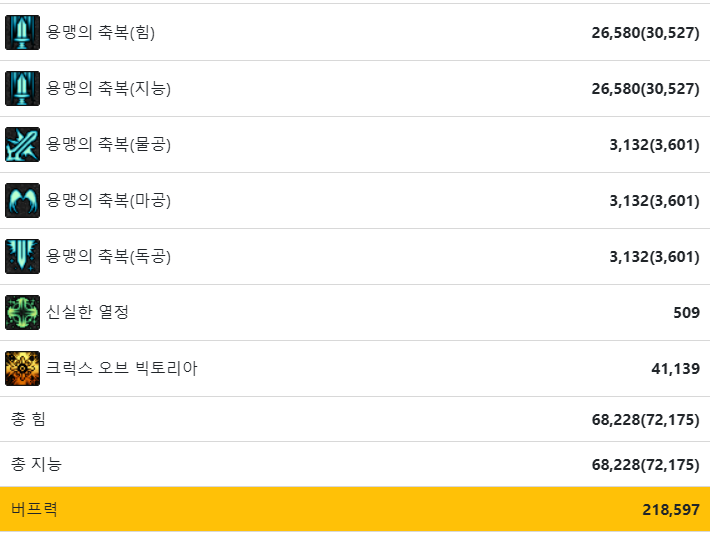Open the 크럭스 오브 빅토리아 orange icon
This screenshot has width=710, height=535.
coord(23,368)
